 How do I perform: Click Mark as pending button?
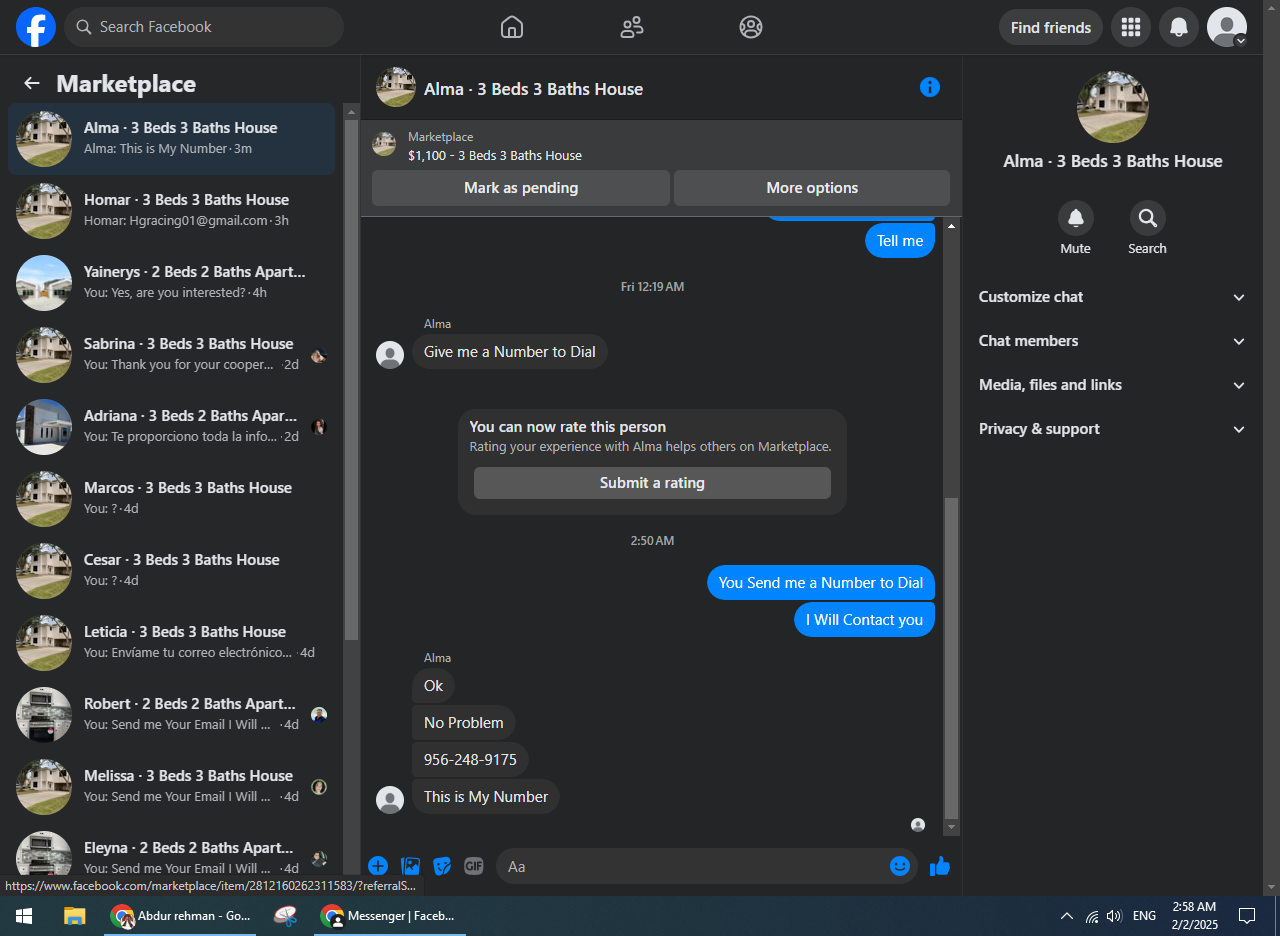coord(521,188)
